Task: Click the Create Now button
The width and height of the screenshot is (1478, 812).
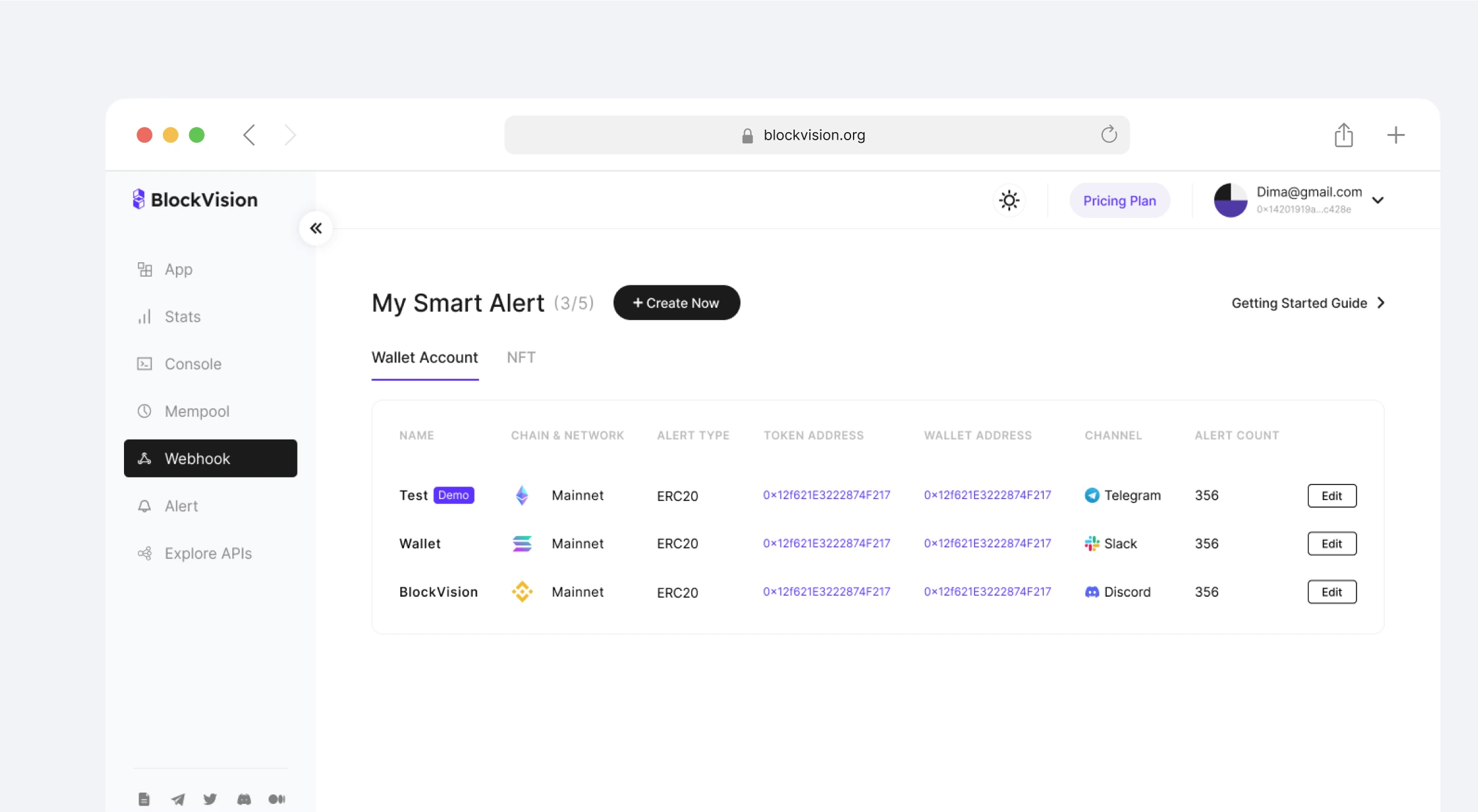Action: tap(676, 303)
